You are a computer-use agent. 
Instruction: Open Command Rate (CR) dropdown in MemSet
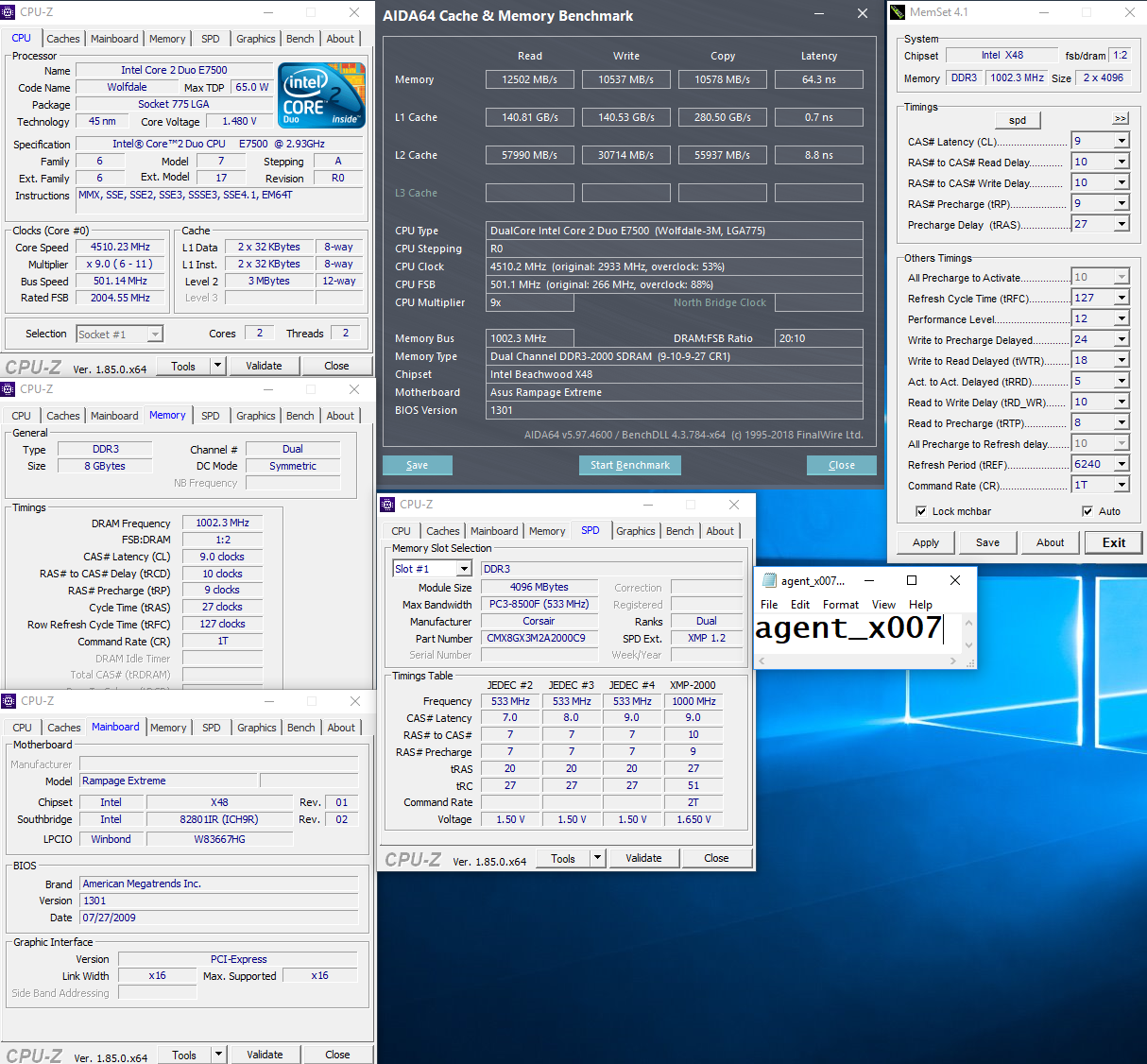[1121, 485]
